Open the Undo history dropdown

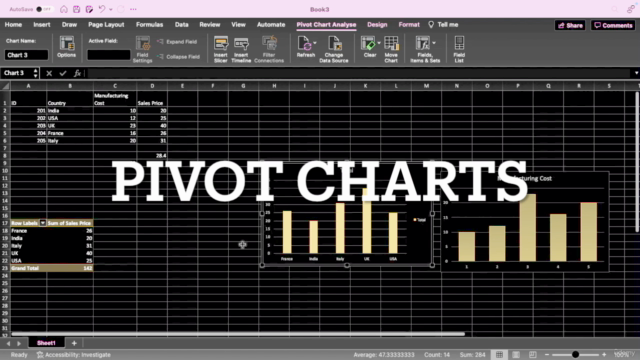click(x=111, y=9)
